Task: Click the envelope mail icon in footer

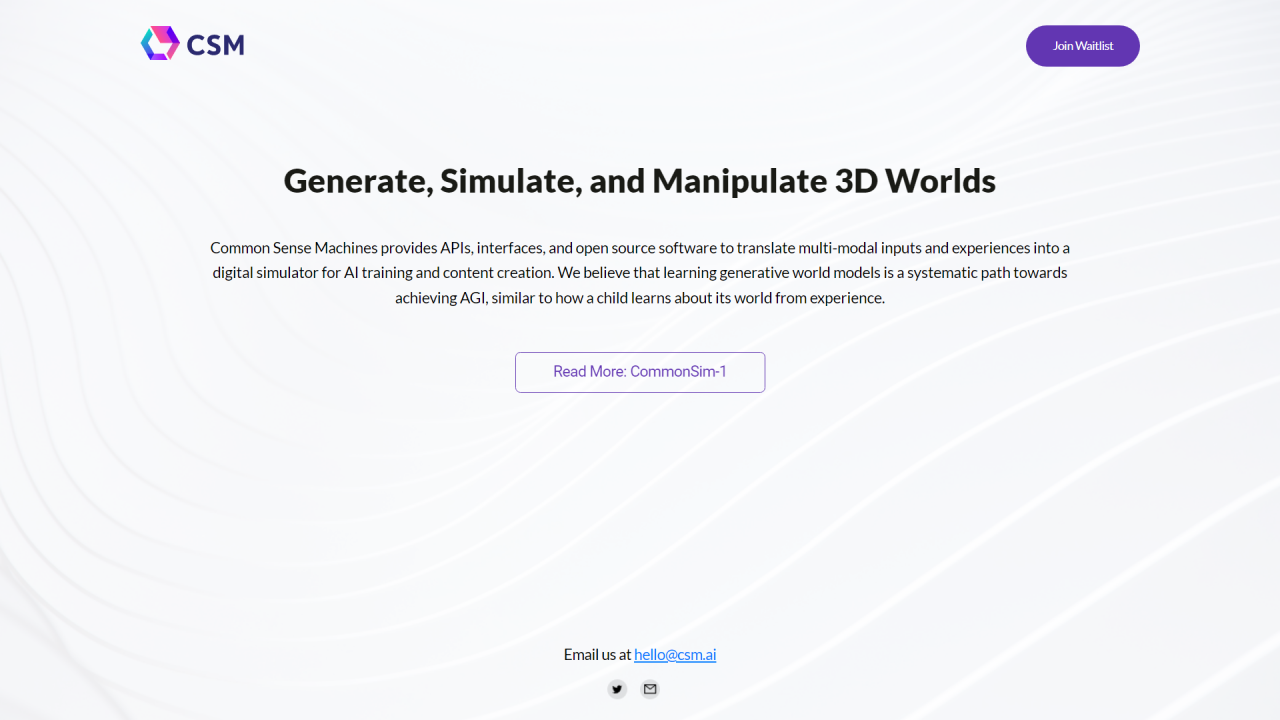Action: click(650, 689)
